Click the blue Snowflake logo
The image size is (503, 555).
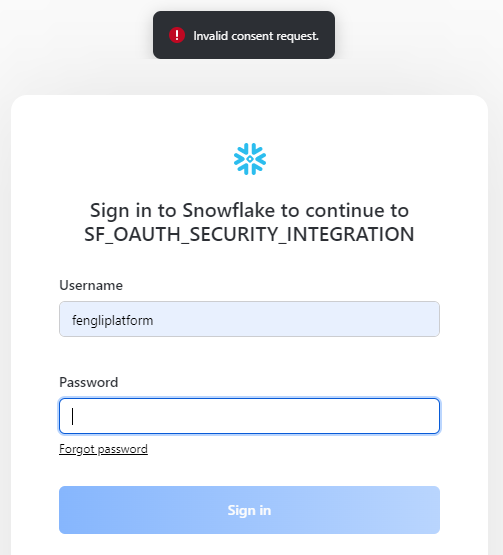250,159
